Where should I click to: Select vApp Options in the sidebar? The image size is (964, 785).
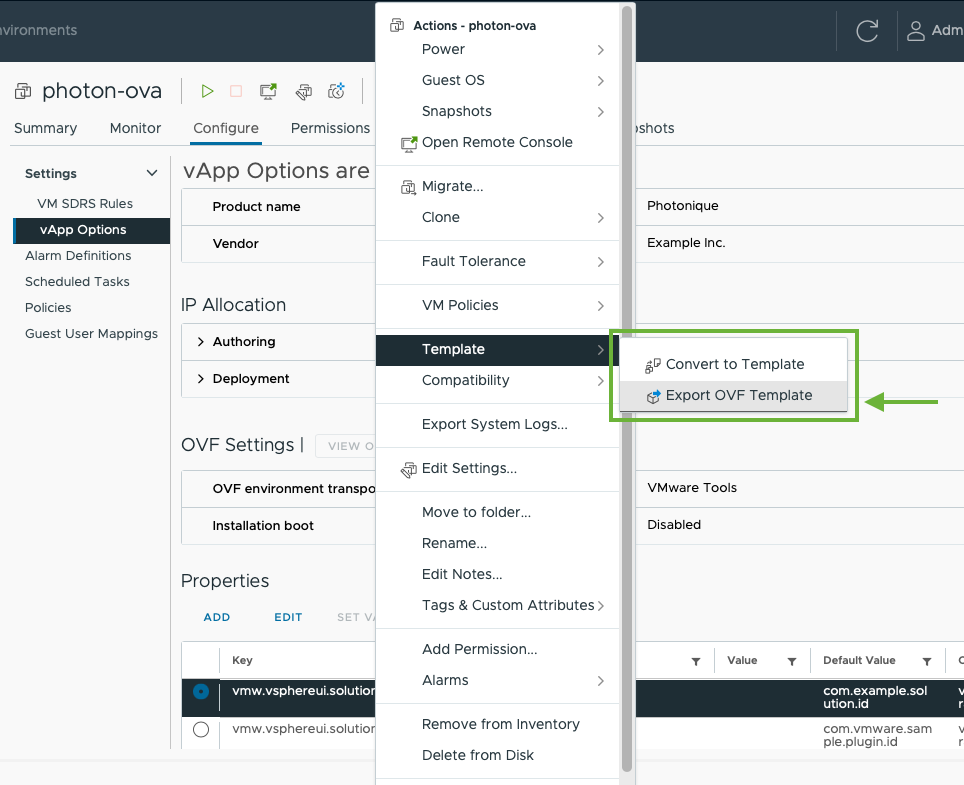click(x=92, y=231)
